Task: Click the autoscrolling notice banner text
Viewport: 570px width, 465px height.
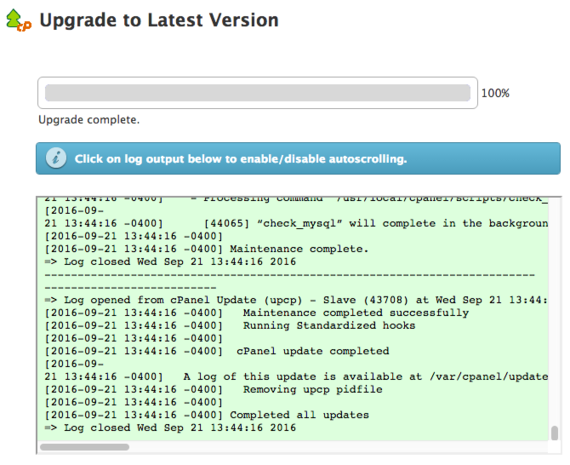Action: [241, 159]
